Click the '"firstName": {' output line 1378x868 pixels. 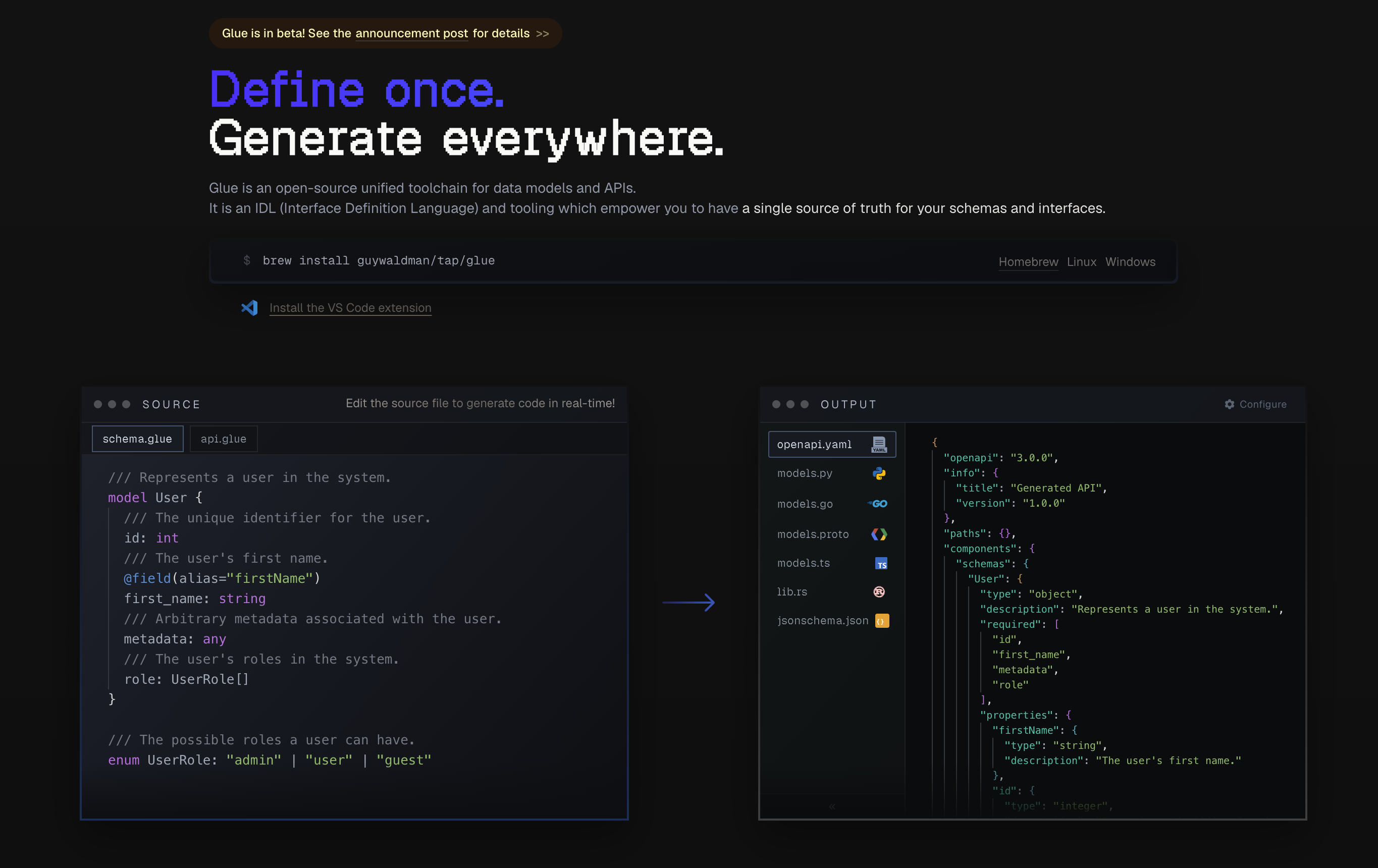pyautogui.click(x=1035, y=731)
